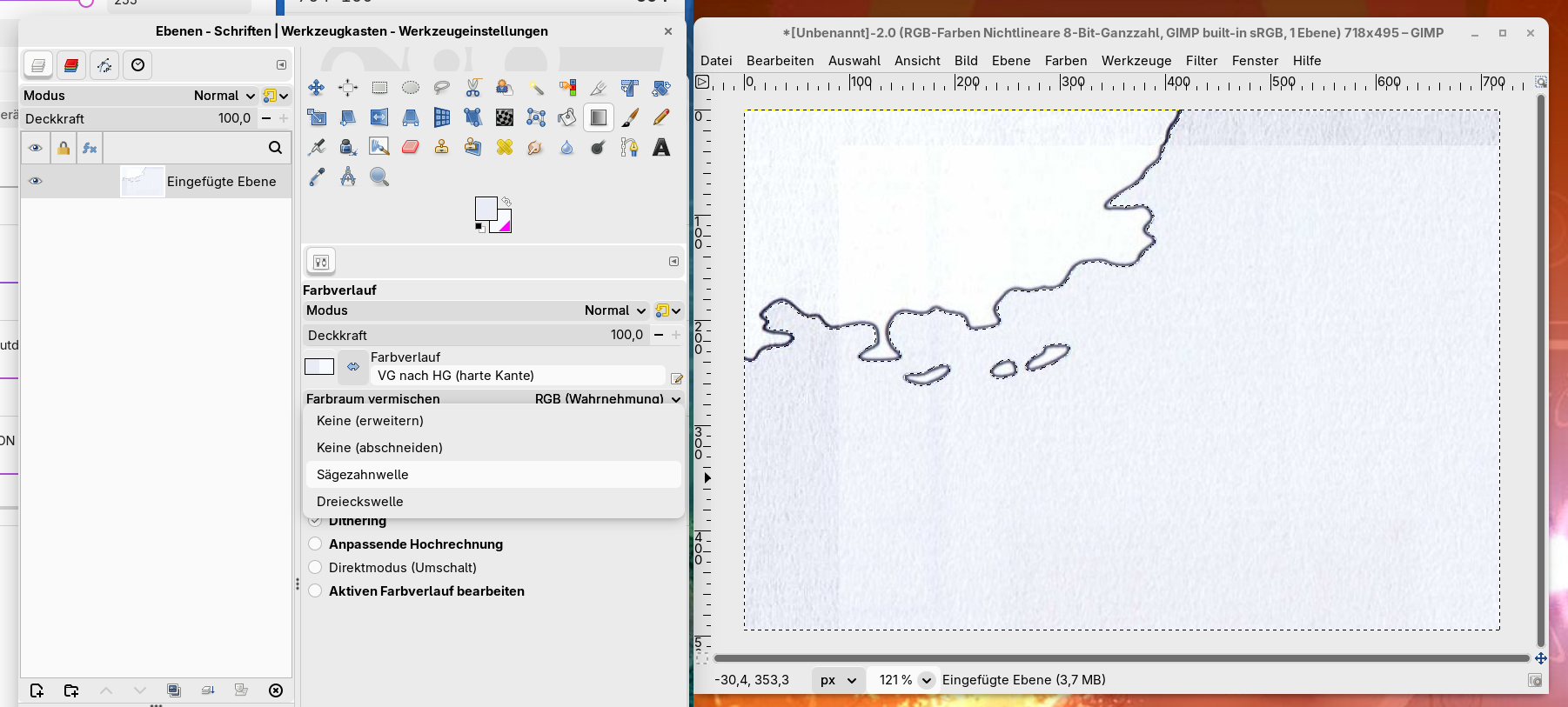Select the Color Picker eyedropper tool
This screenshot has width=1568, height=707.
click(x=317, y=177)
